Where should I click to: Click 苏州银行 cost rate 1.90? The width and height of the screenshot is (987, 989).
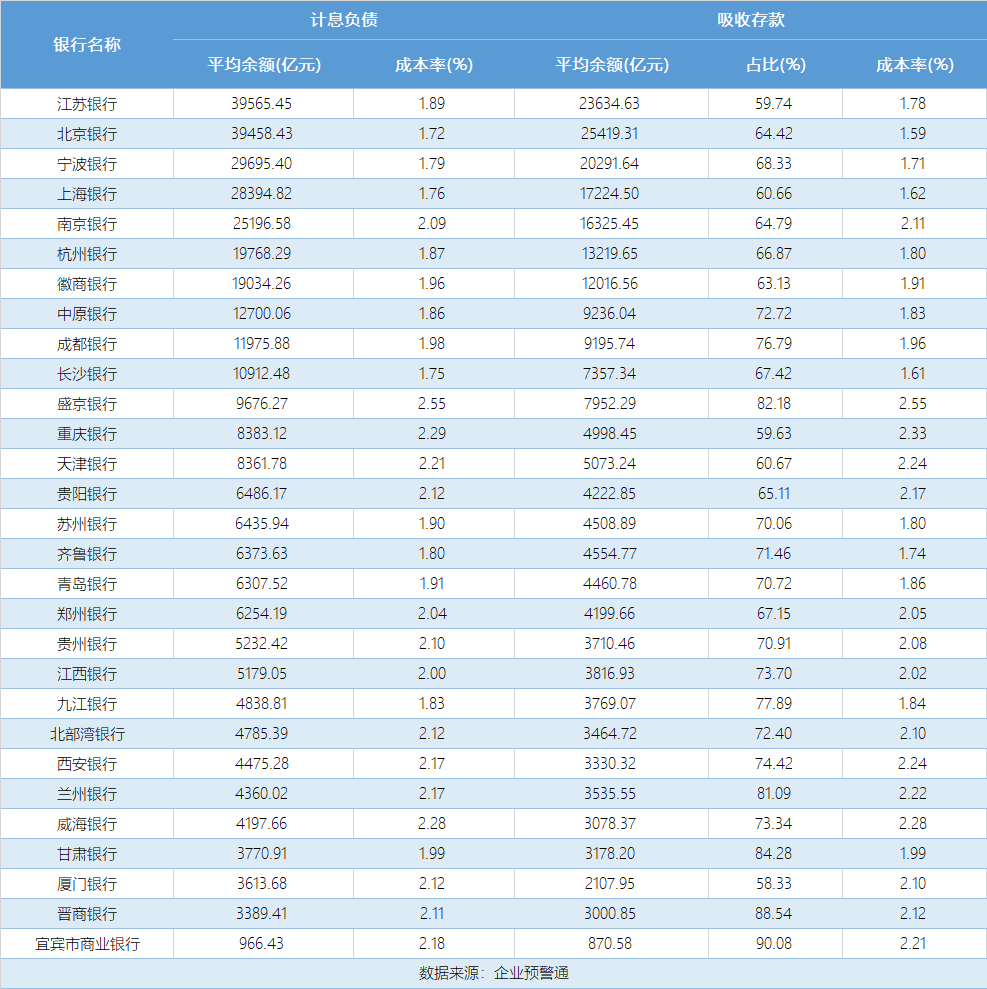[x=433, y=523]
